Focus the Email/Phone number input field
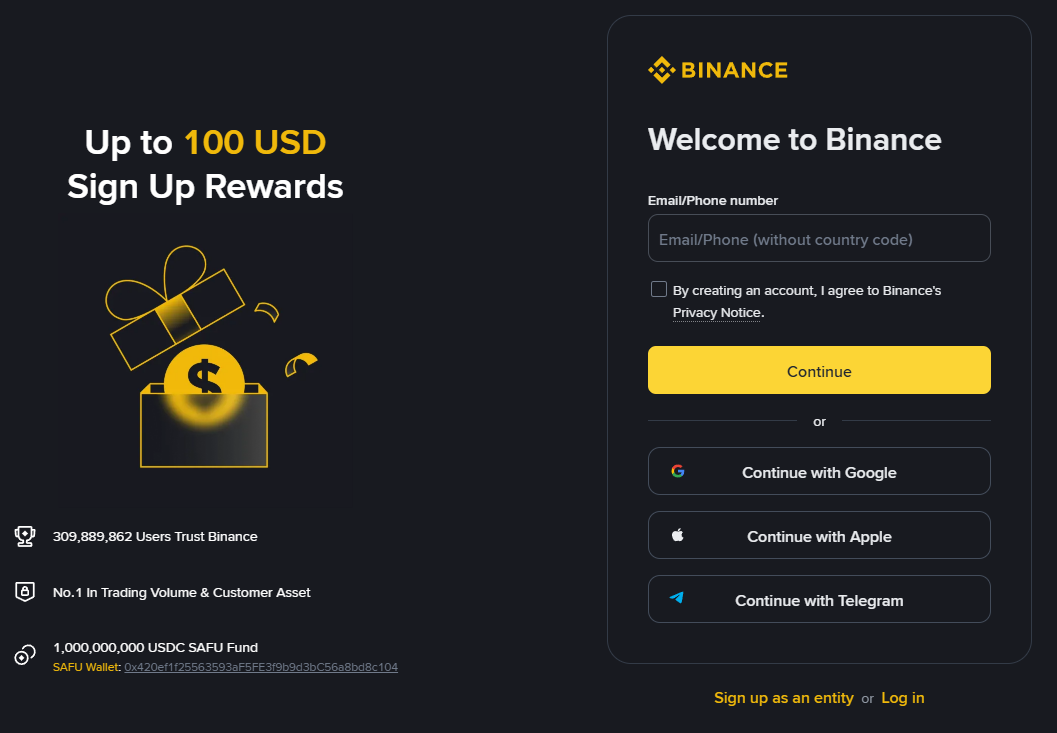This screenshot has width=1057, height=733. [x=819, y=239]
